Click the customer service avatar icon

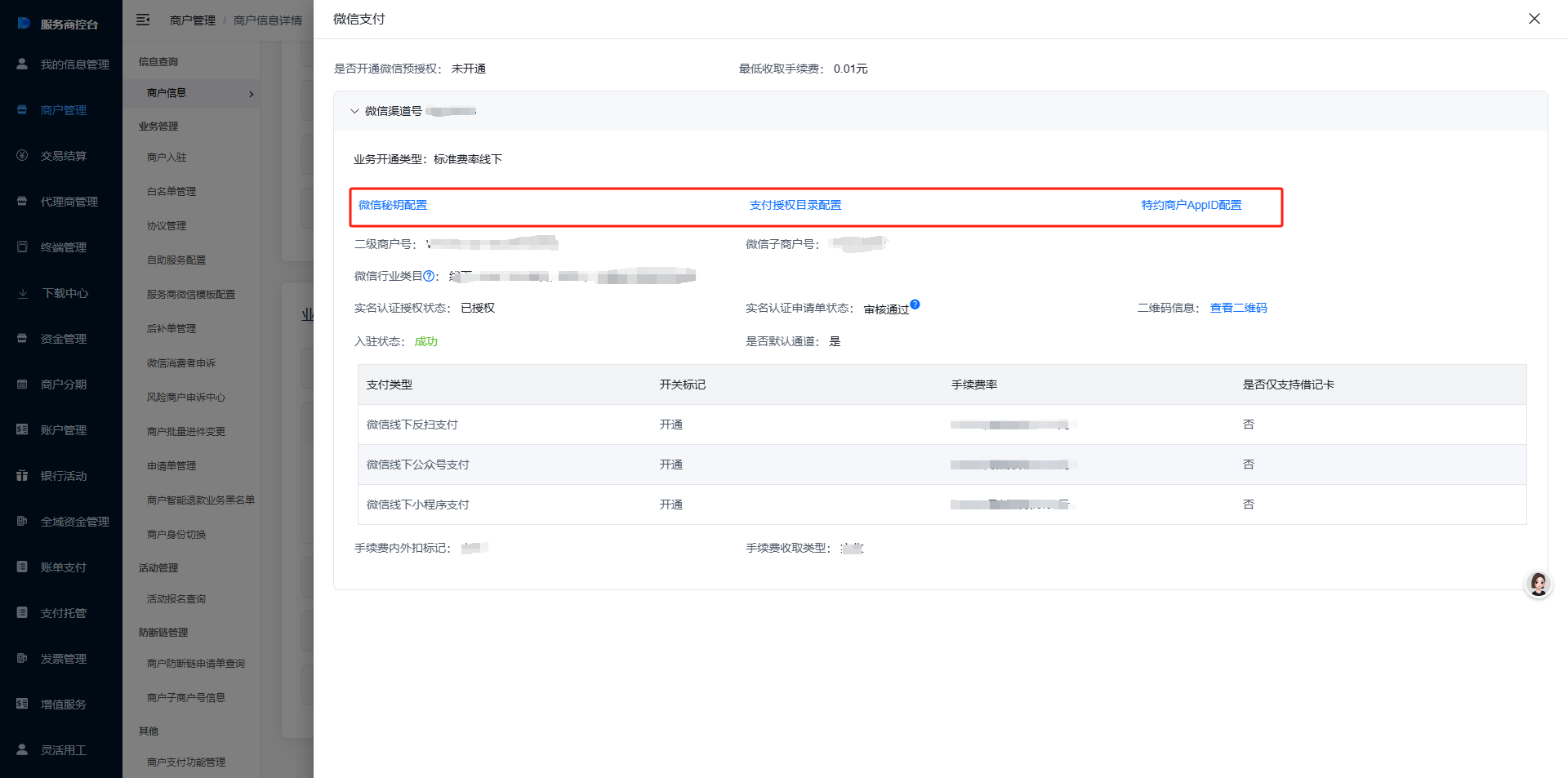[1539, 585]
